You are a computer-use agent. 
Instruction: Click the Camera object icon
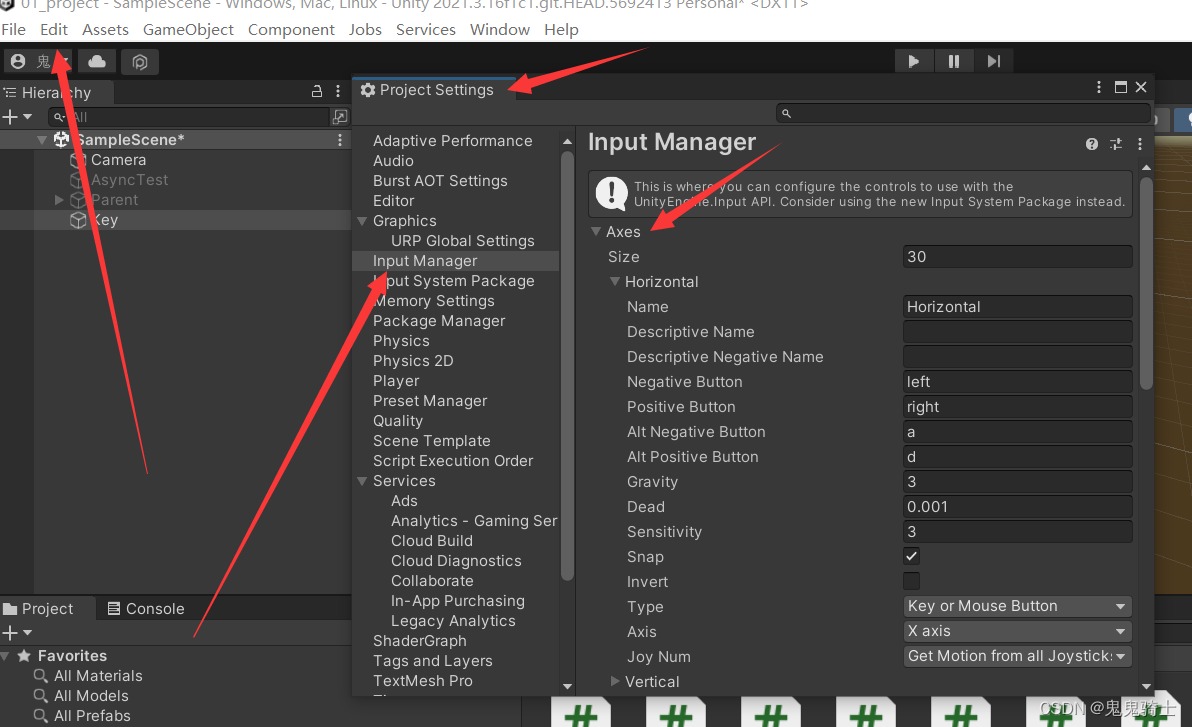(78, 160)
